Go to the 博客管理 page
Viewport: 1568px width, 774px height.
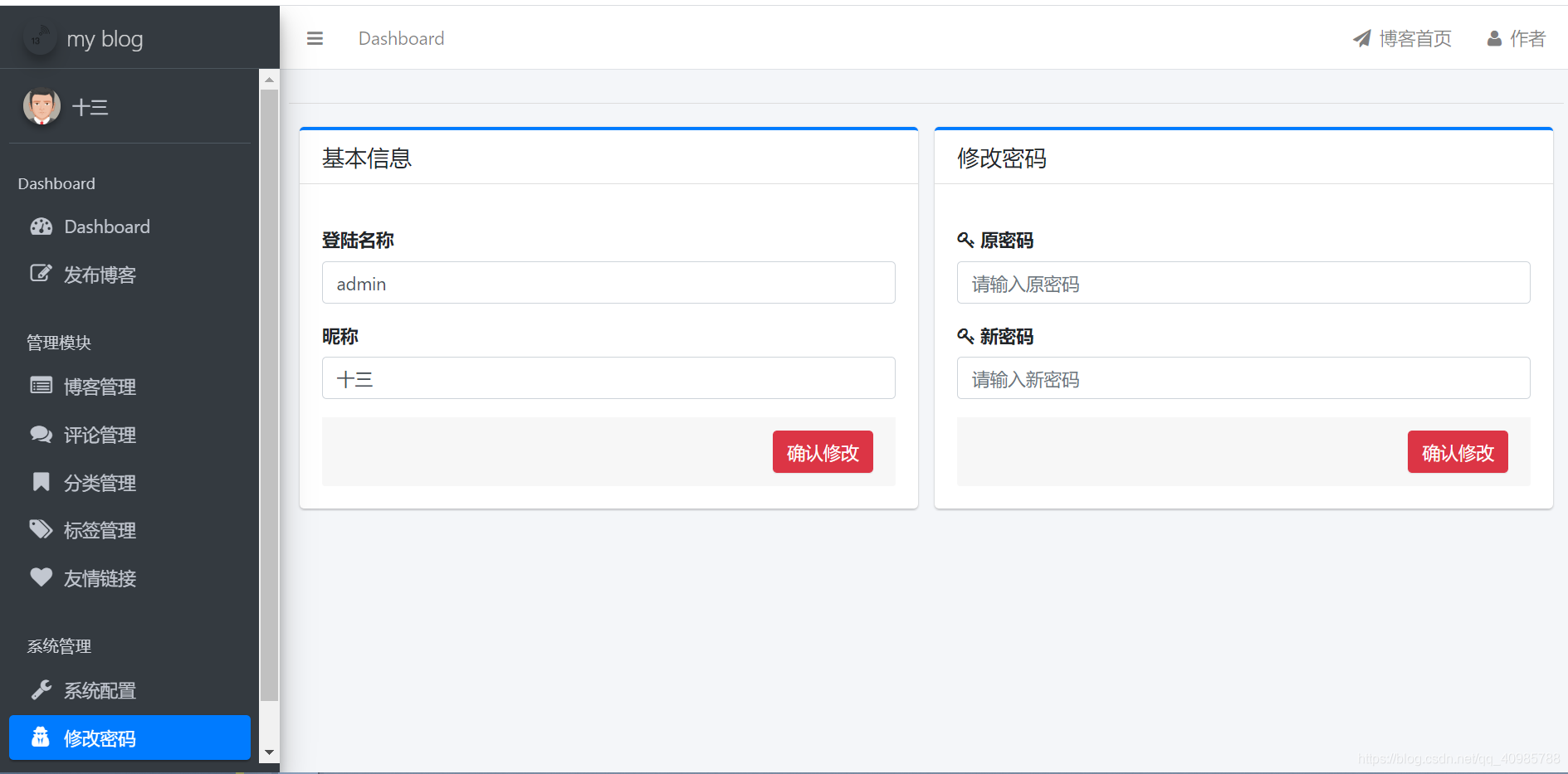[x=129, y=387]
